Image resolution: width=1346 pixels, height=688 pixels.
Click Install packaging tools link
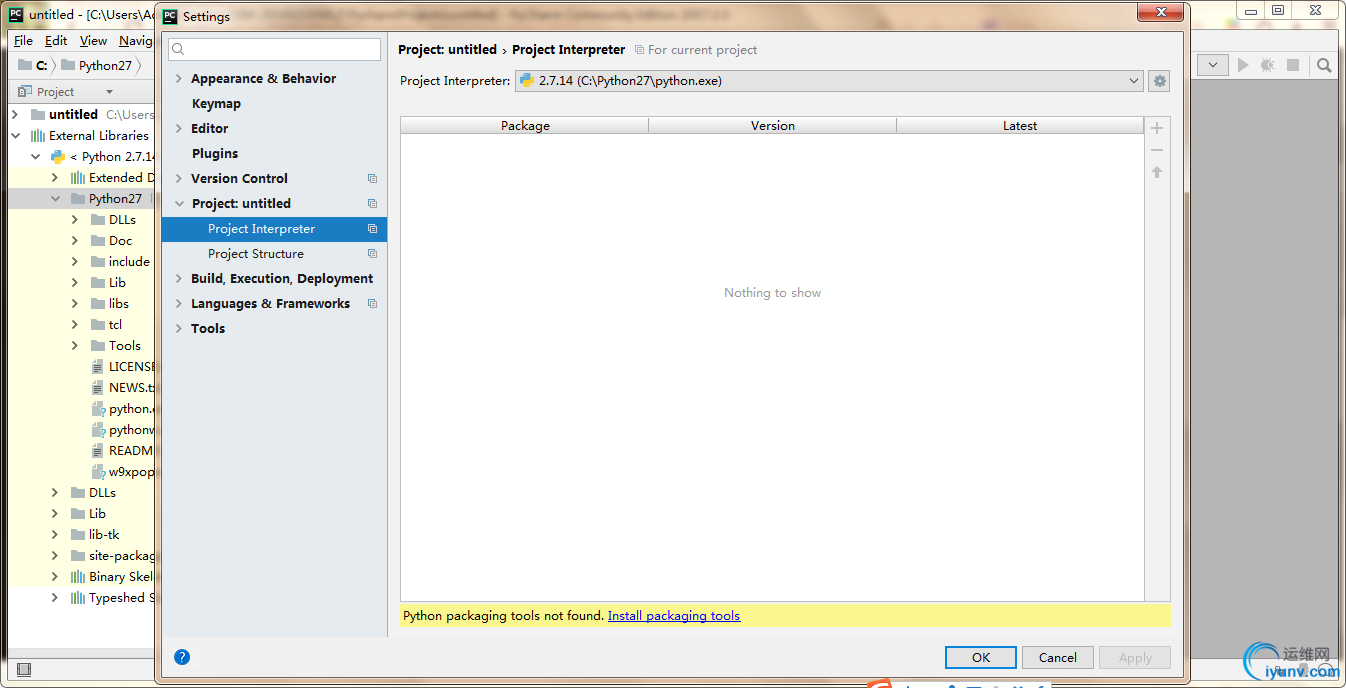[674, 616]
